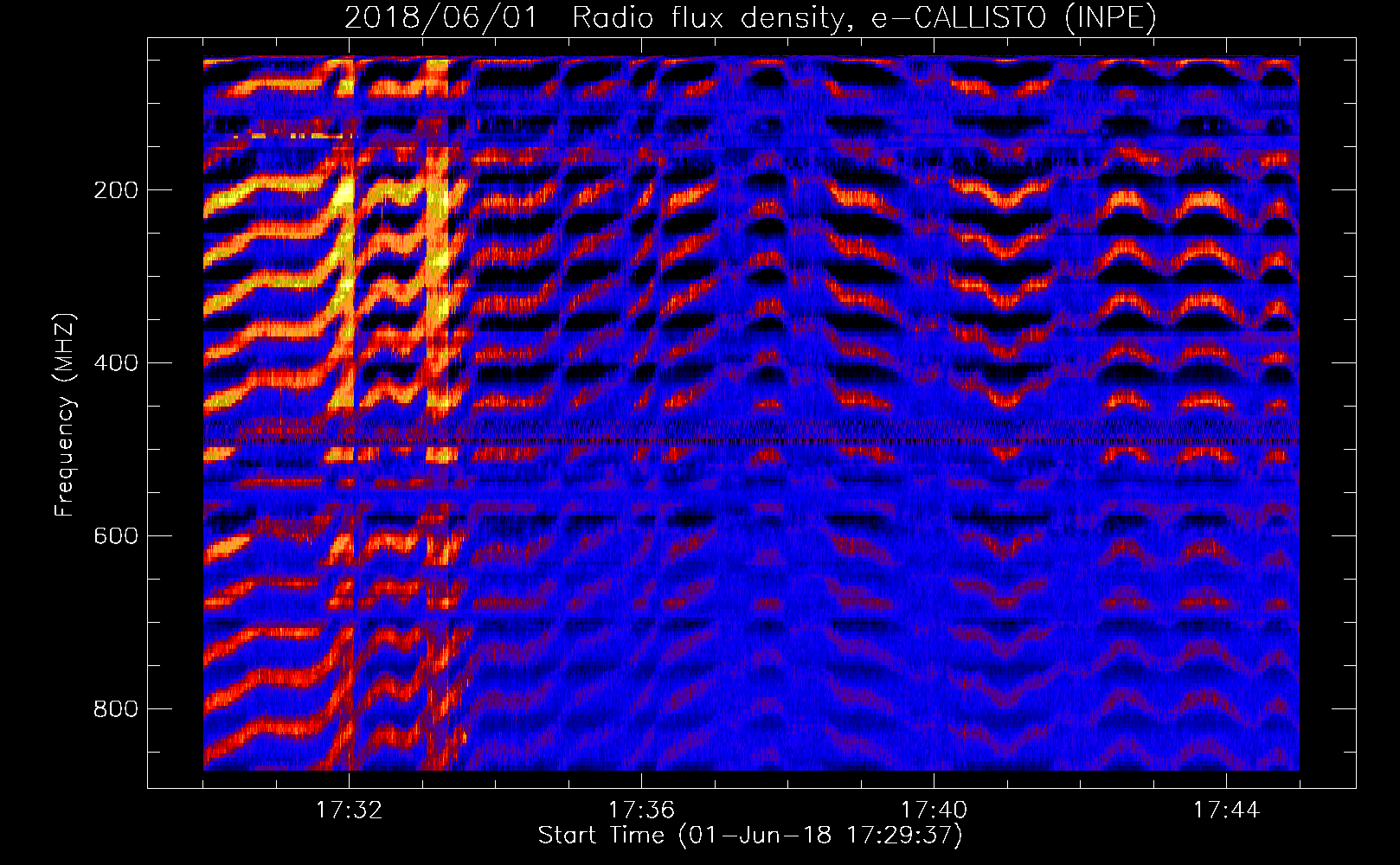Click the 600 frequency tick label
1400x865 pixels.
(x=116, y=536)
